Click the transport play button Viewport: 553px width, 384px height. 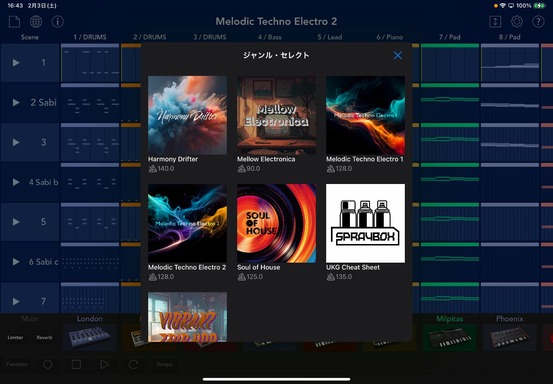coord(104,364)
